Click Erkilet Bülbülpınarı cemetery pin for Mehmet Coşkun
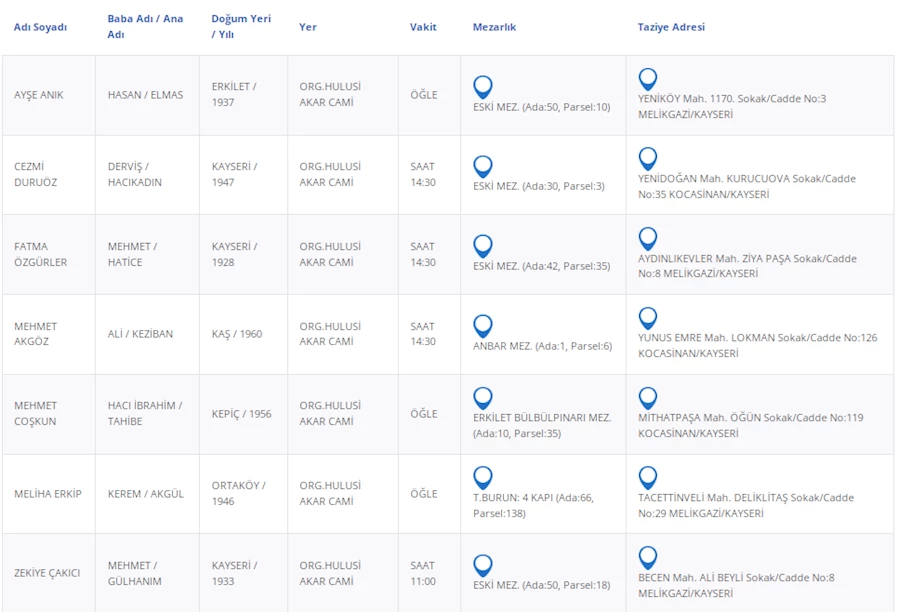The width and height of the screenshot is (899, 612). [x=483, y=397]
